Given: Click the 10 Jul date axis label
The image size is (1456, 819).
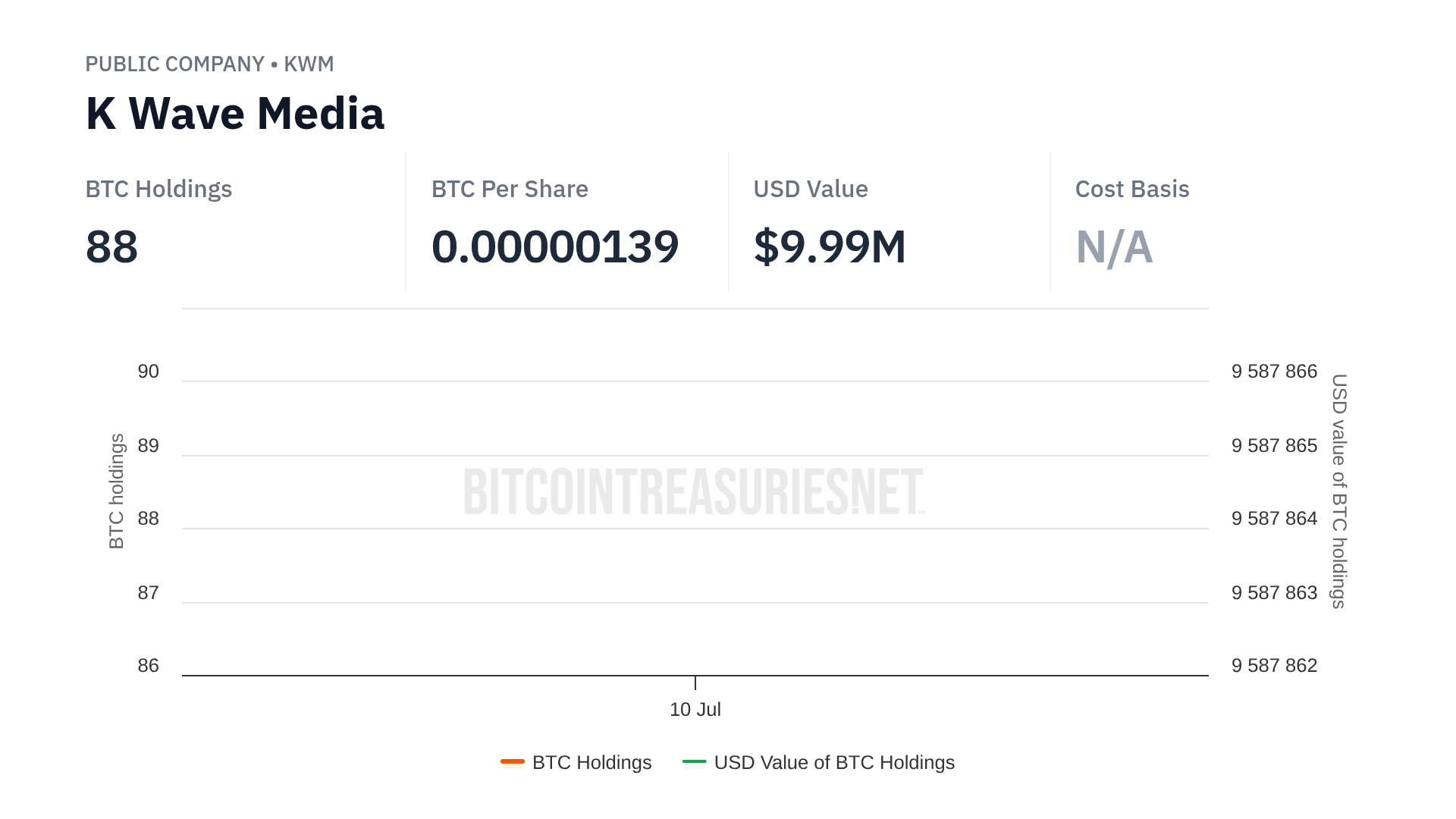Looking at the screenshot, I should 695,709.
